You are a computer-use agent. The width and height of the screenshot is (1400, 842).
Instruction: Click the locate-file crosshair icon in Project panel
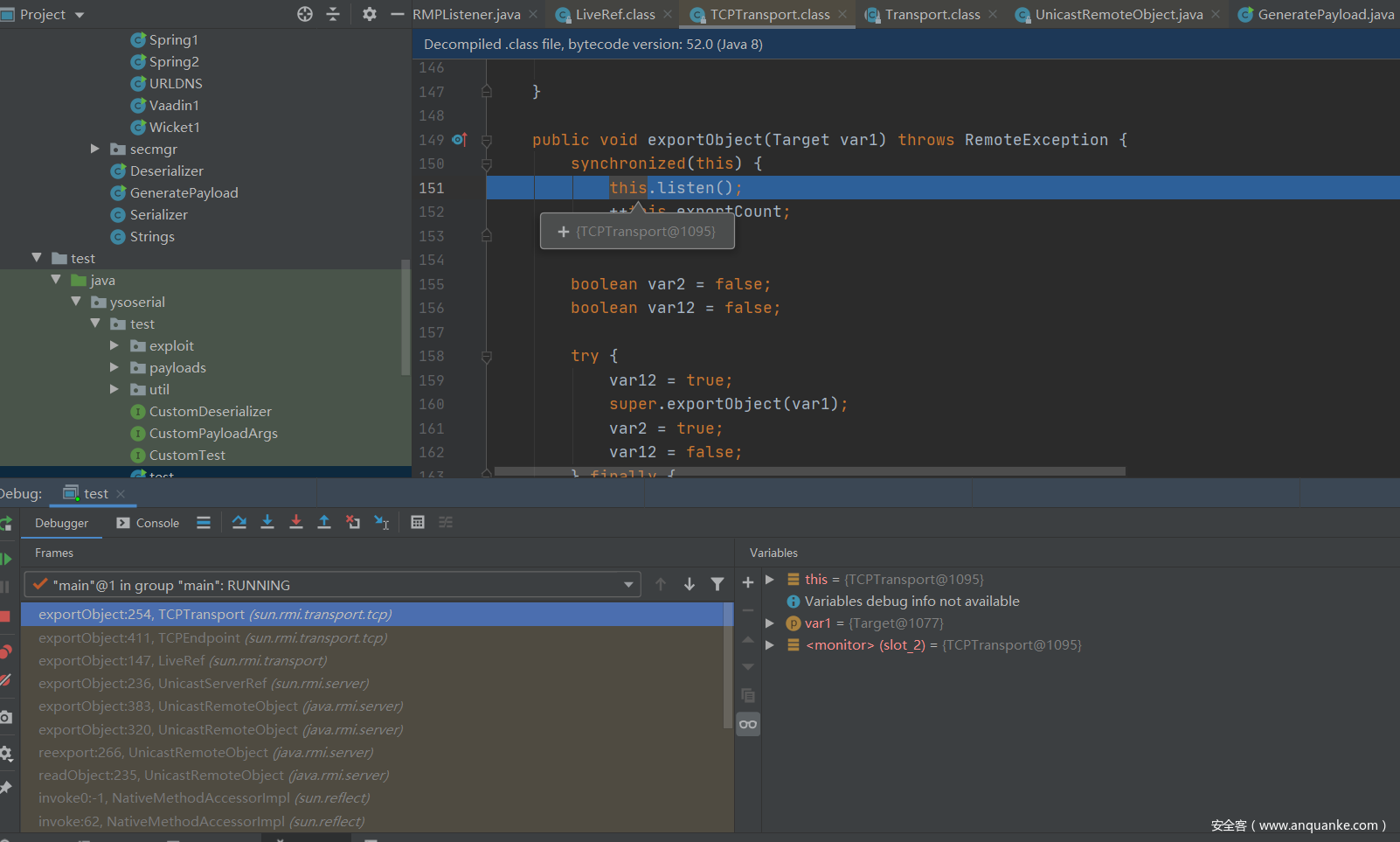pos(305,14)
